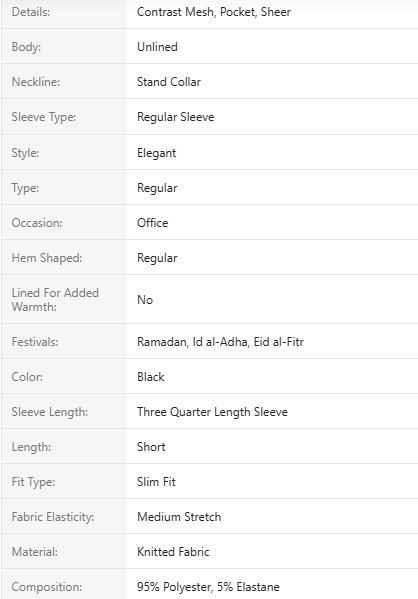Click the Short length value

point(151,447)
